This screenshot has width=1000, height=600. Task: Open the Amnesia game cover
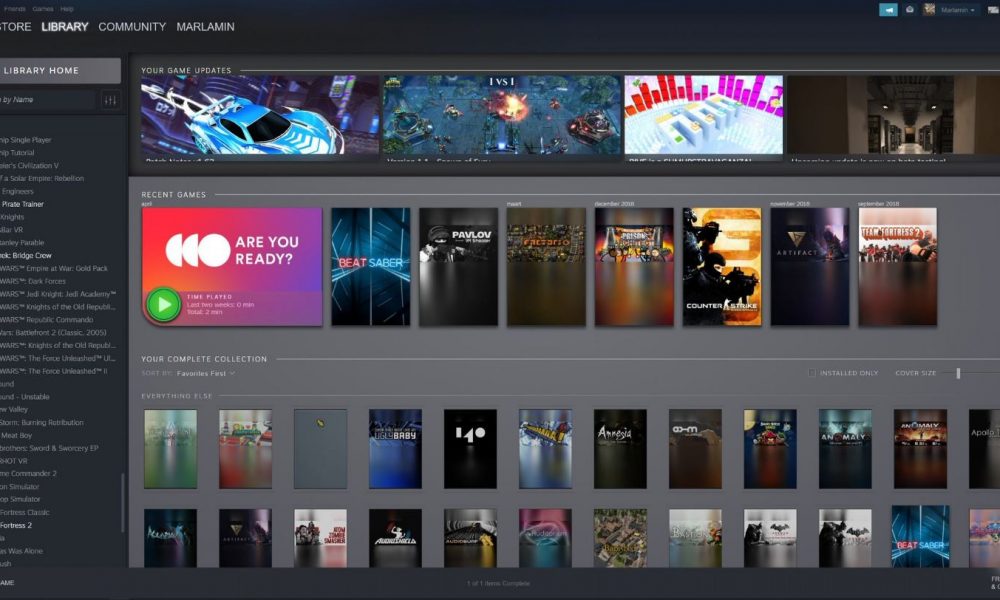tap(620, 449)
